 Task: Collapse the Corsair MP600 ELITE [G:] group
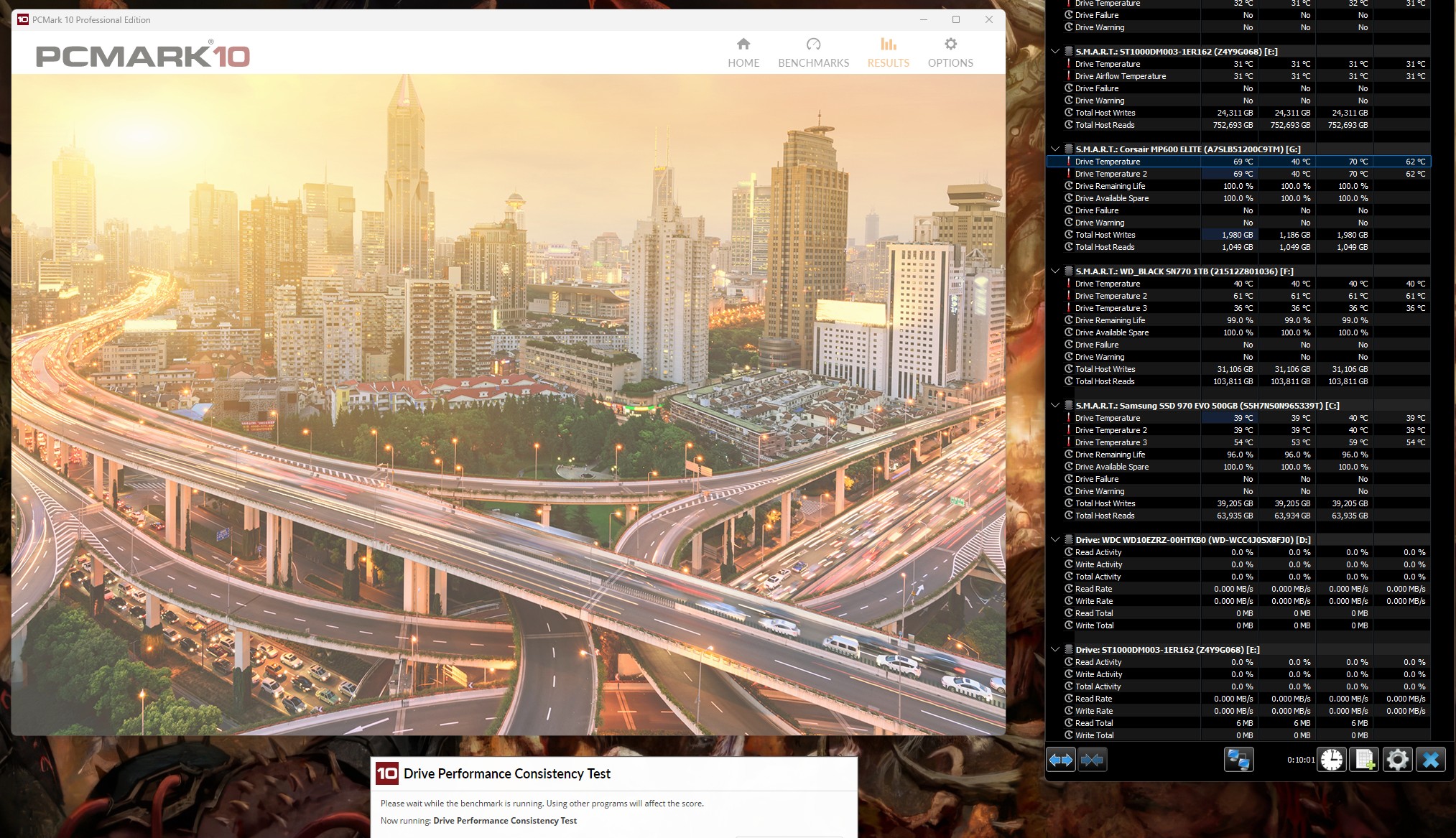coord(1054,149)
